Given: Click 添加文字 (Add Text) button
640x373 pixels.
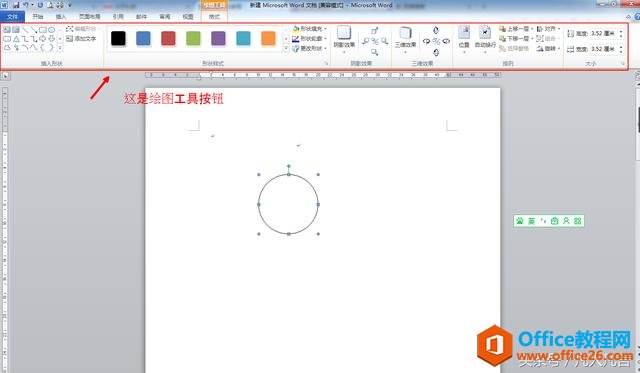Looking at the screenshot, I should 81,38.
